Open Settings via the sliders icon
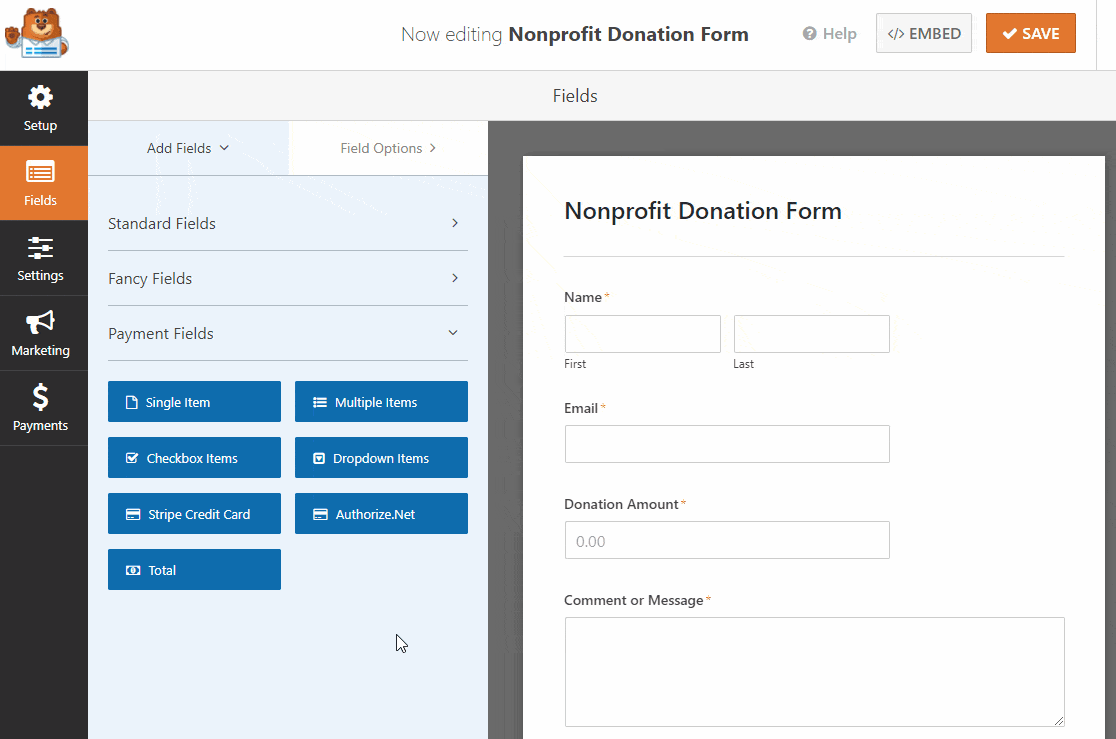This screenshot has height=739, width=1116. 41,248
